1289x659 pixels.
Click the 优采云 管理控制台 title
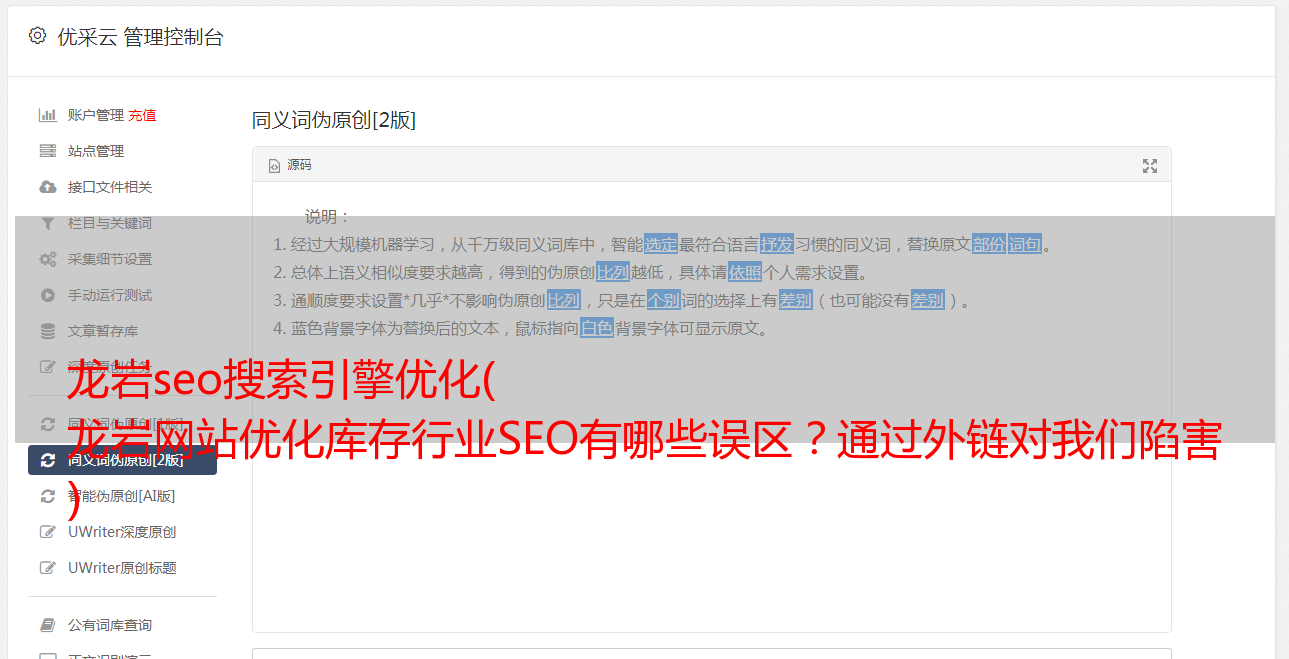(140, 37)
